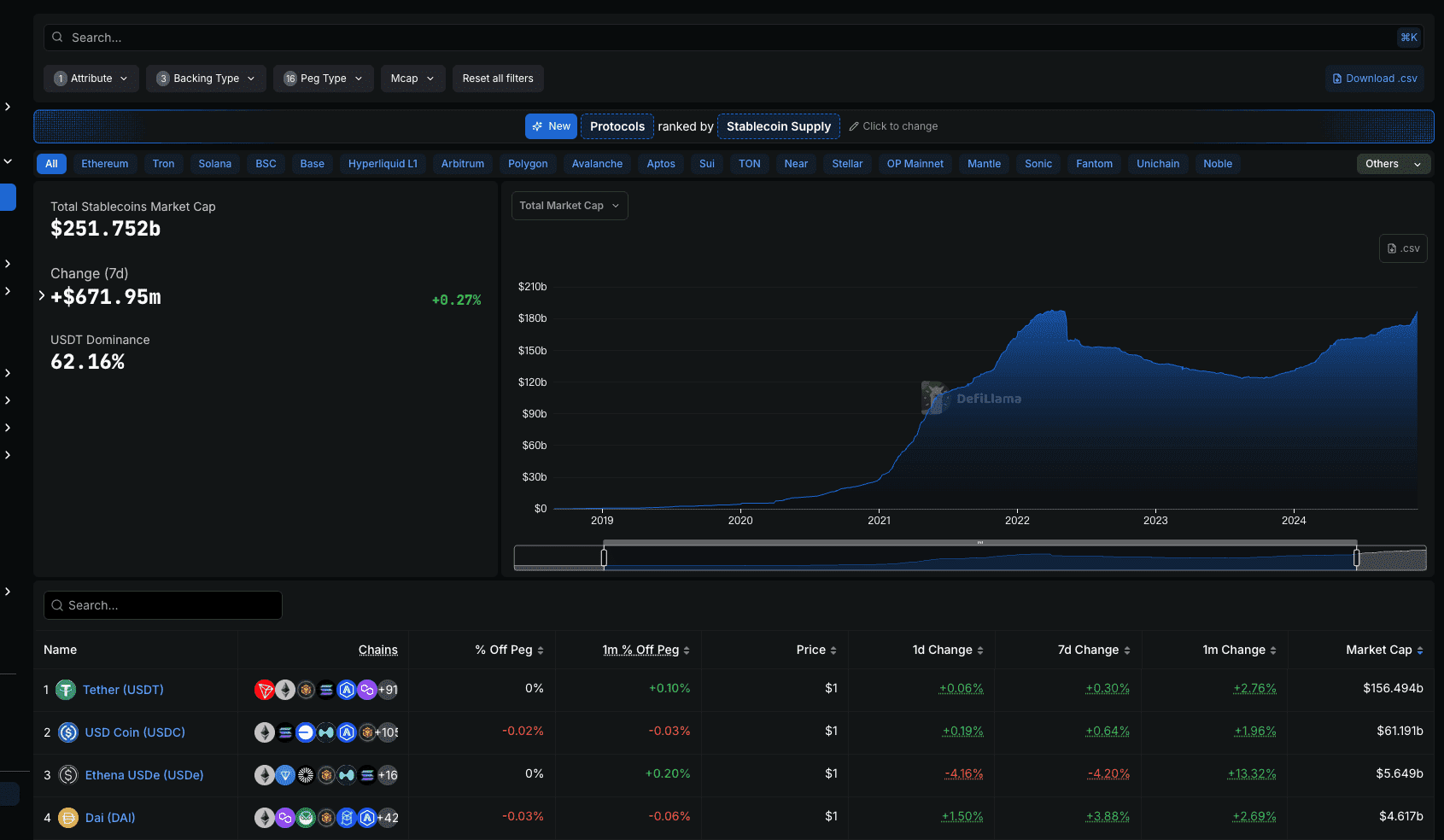The width and height of the screenshot is (1444, 840).
Task: Click the $156.494b market cap value
Action: click(1393, 688)
